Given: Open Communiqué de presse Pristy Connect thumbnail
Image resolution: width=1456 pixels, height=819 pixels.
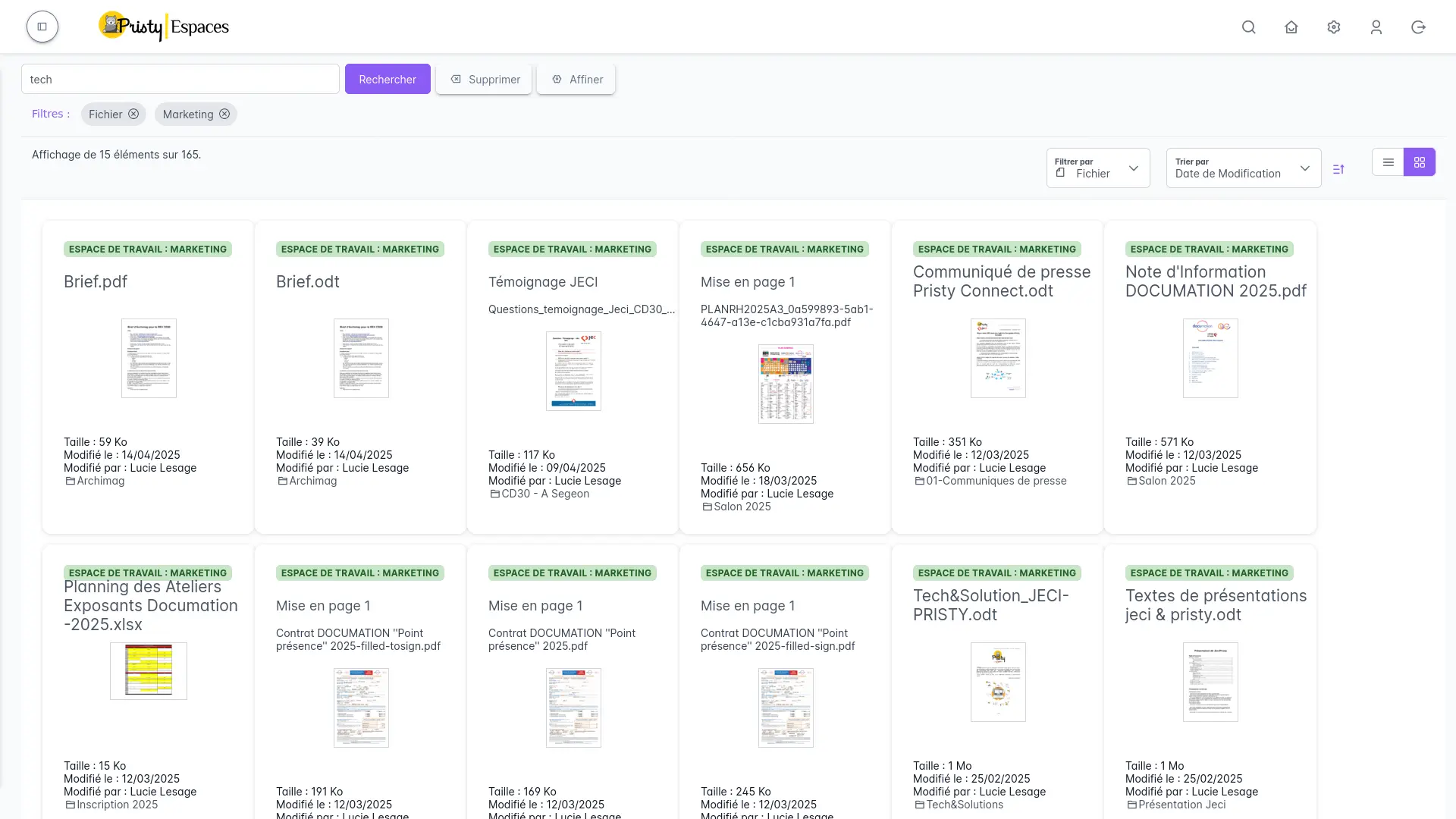Looking at the screenshot, I should (x=998, y=358).
